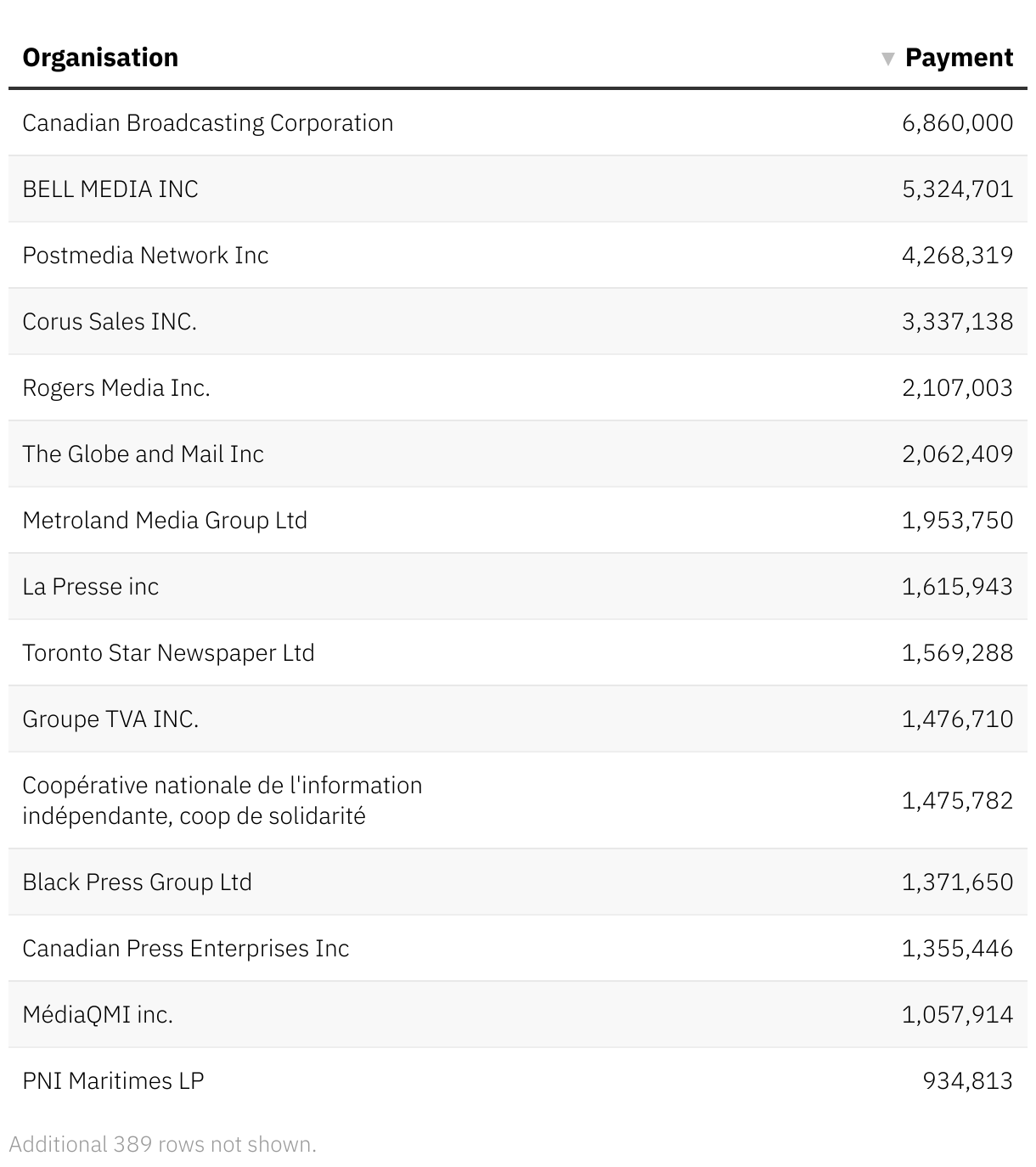1036x1167 pixels.
Task: Select Coopérative nationale de l'information row
Action: point(222,800)
